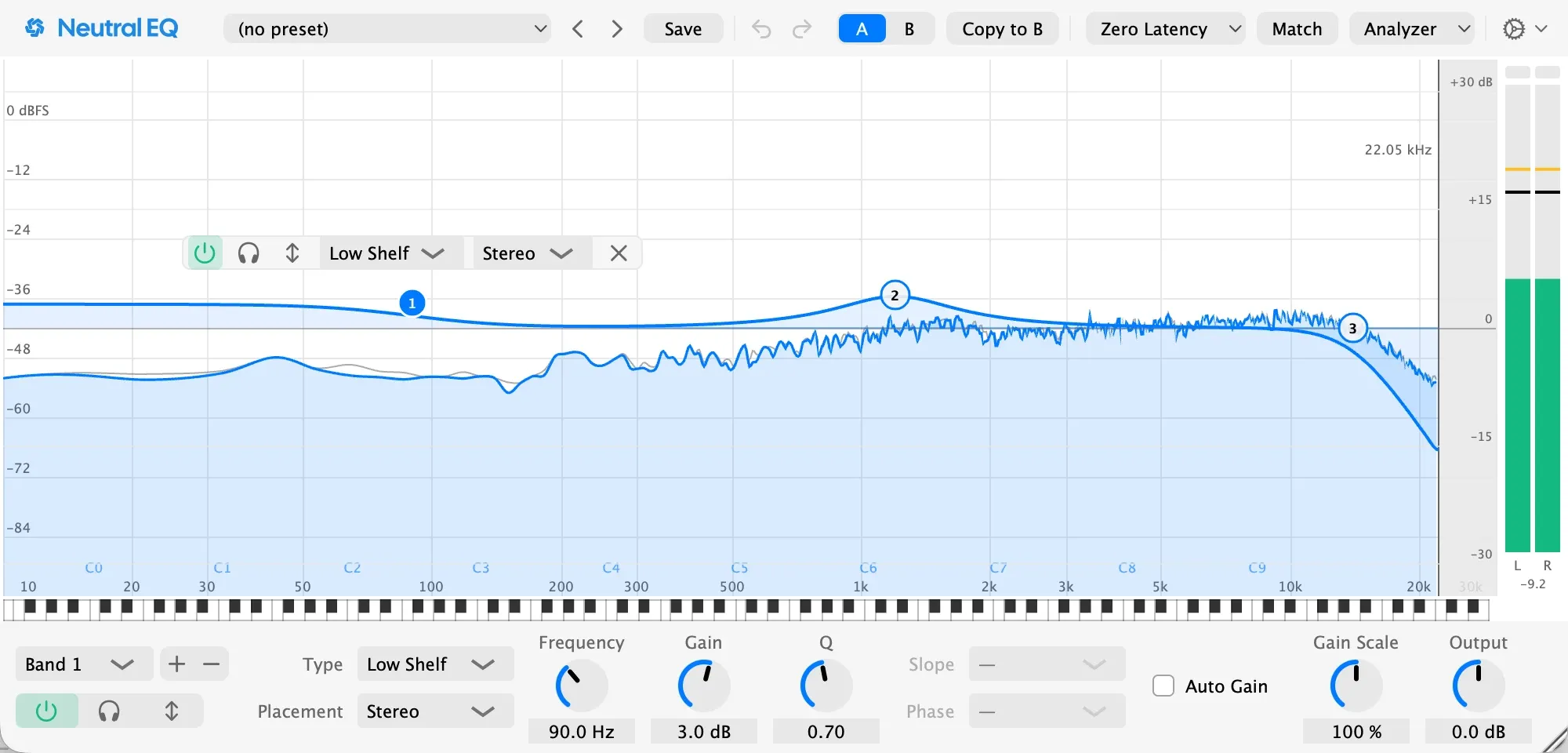Click the Gain knob for Band 1
Screen dimensions: 1568x753
[x=703, y=686]
